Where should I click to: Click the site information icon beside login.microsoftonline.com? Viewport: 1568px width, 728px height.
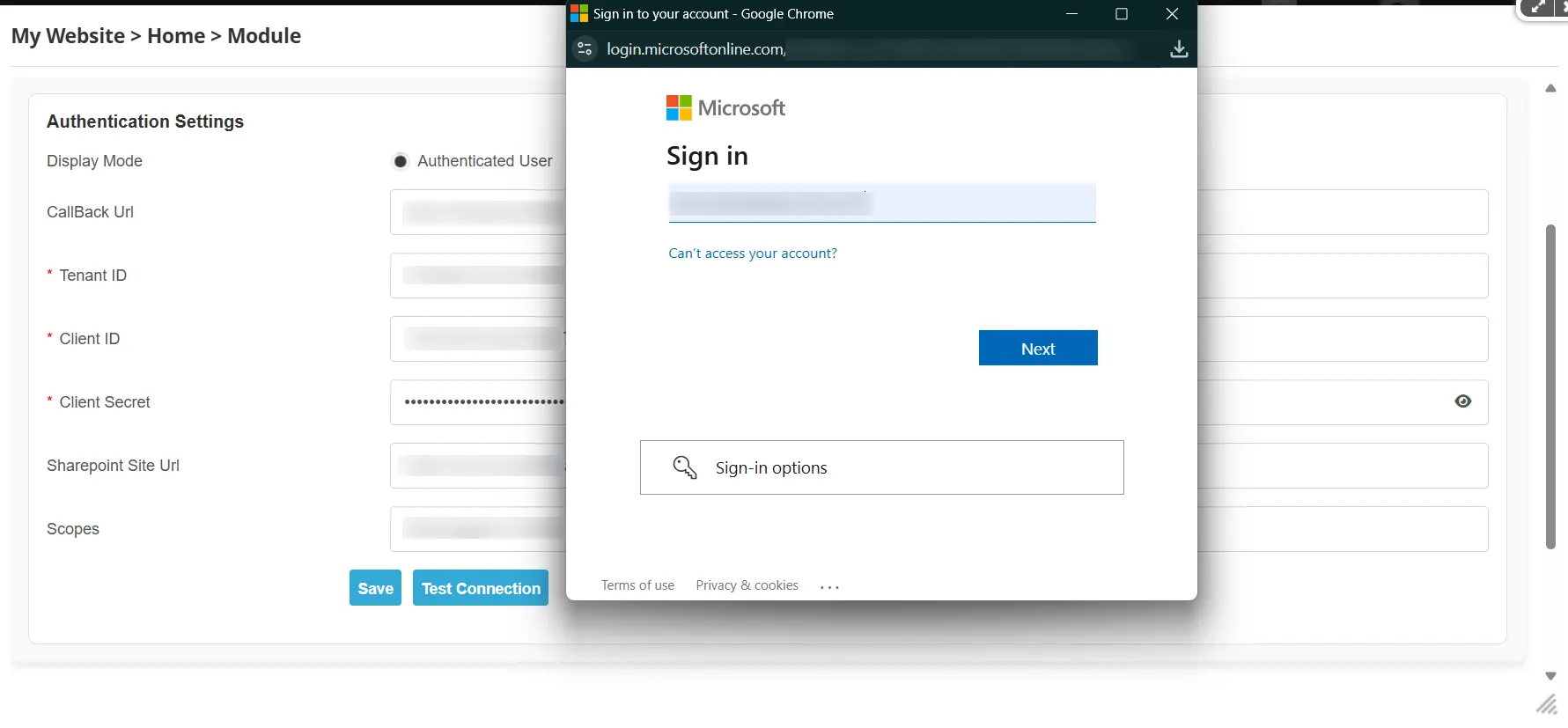[585, 48]
